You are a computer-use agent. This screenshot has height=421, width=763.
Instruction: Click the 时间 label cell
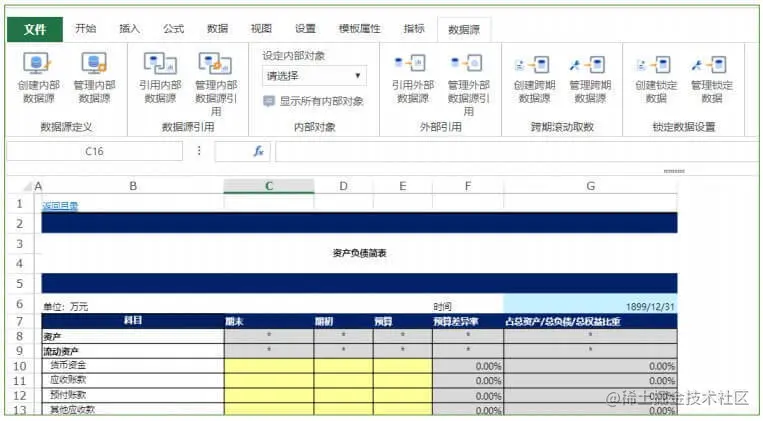[x=442, y=307]
